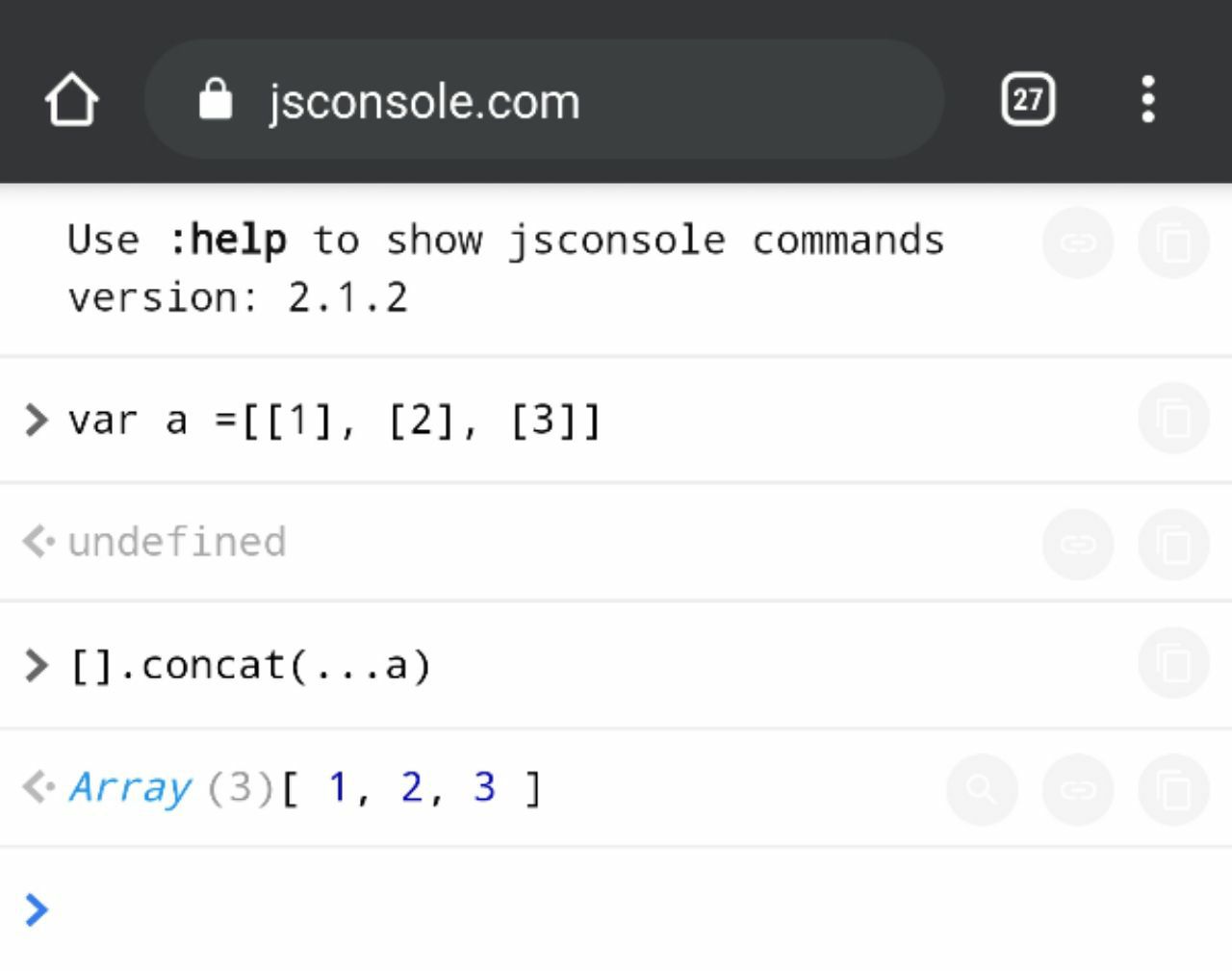Copy the 'var a' command line

pos(1173,419)
